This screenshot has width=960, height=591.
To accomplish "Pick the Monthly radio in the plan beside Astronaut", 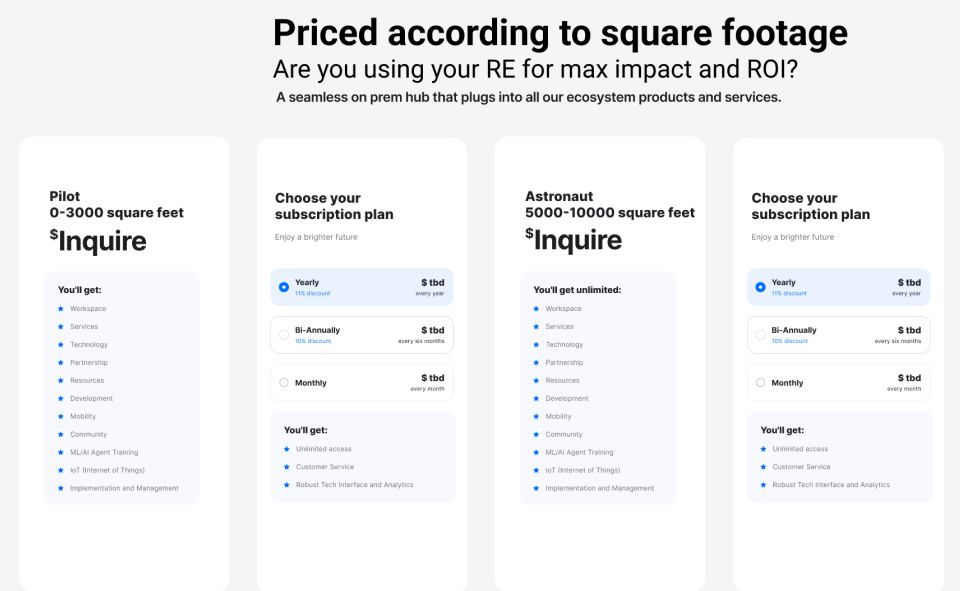I will [x=761, y=383].
